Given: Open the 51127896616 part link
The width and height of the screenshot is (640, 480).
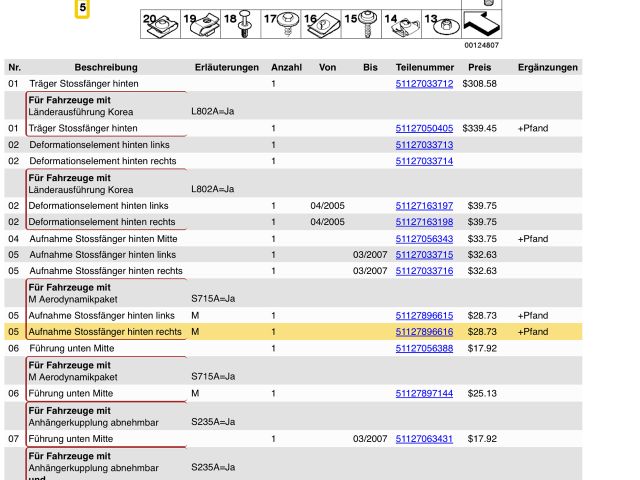Looking at the screenshot, I should pos(424,332).
